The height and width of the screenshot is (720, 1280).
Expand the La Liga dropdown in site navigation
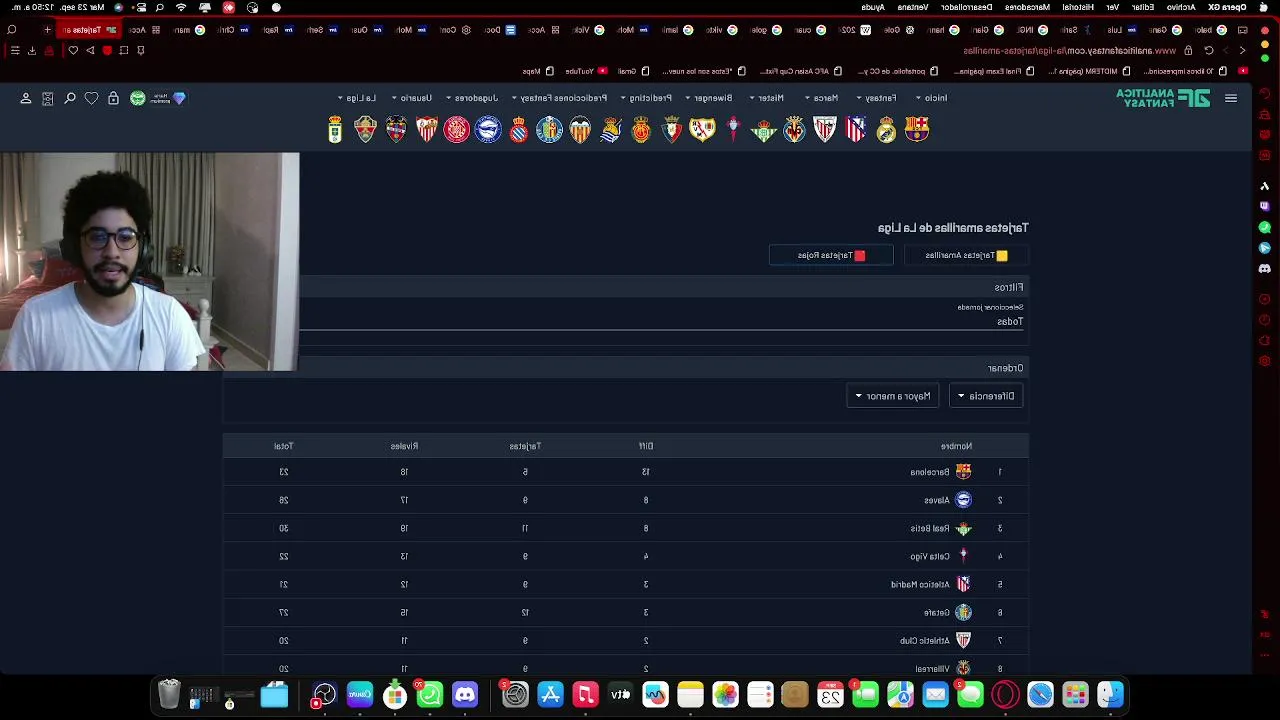click(x=357, y=98)
